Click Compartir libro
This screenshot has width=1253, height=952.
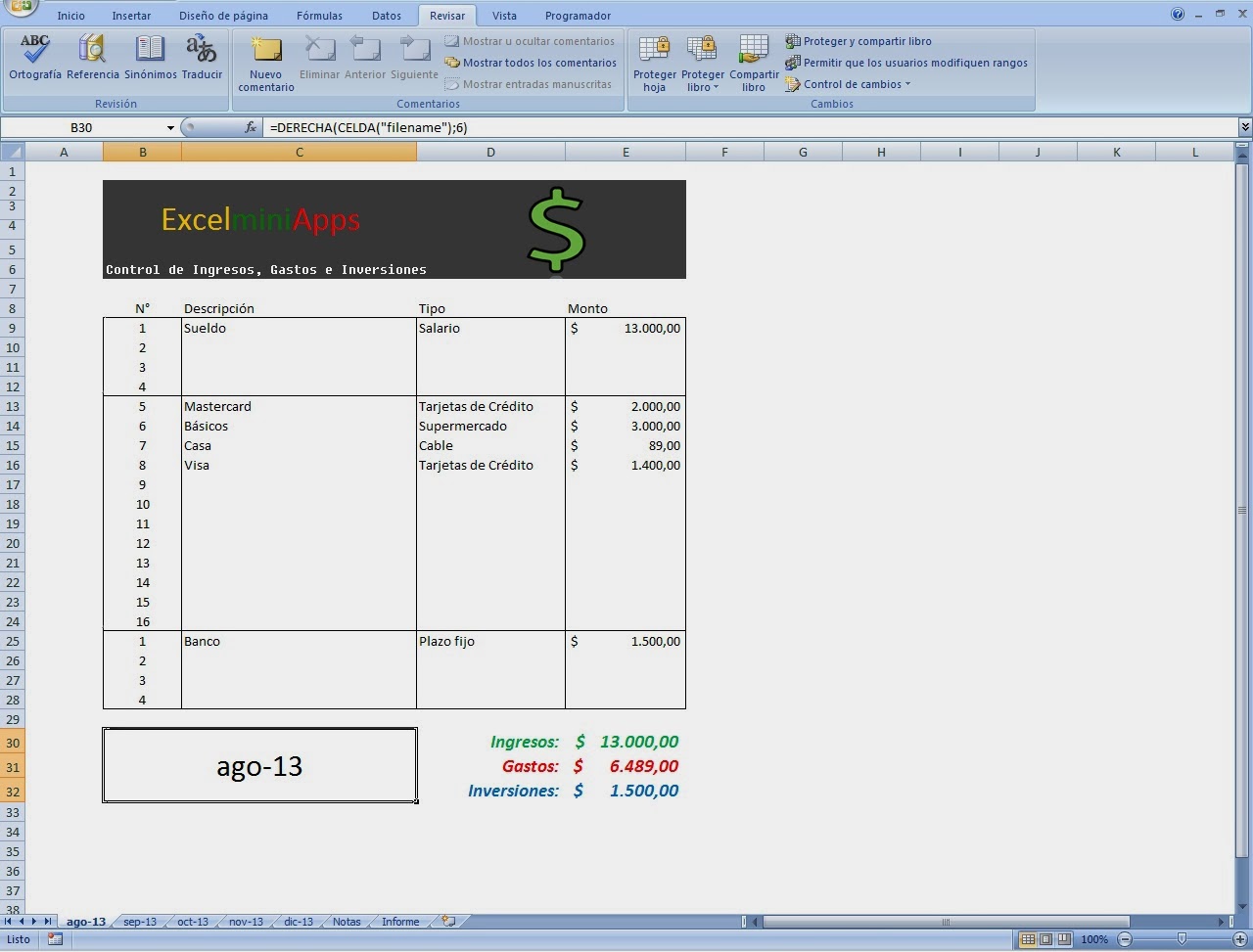754,64
